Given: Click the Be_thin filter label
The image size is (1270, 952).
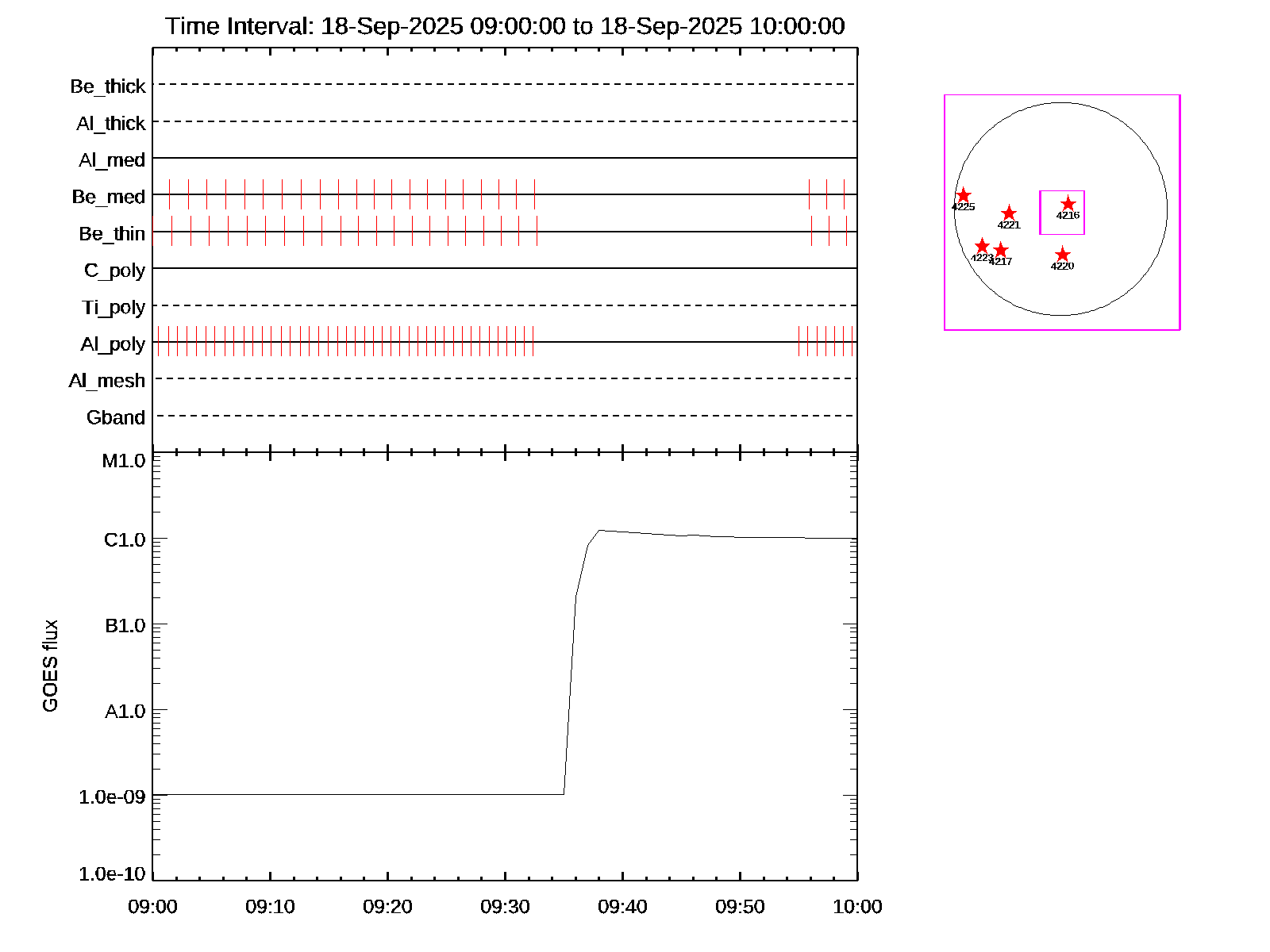Looking at the screenshot, I should tap(112, 234).
